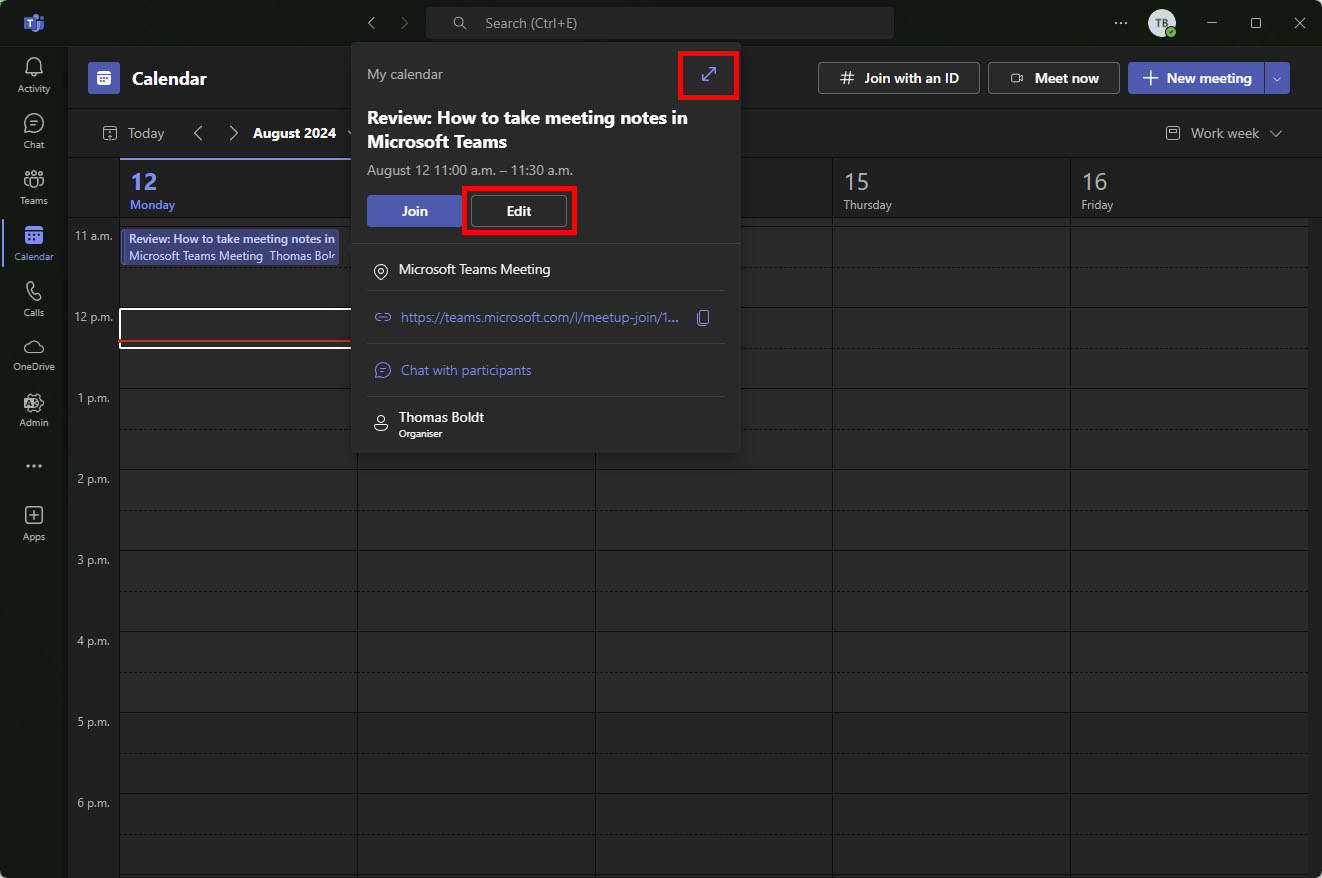Viewport: 1322px width, 878px height.
Task: Open OneDrive from the sidebar
Action: coord(34,355)
